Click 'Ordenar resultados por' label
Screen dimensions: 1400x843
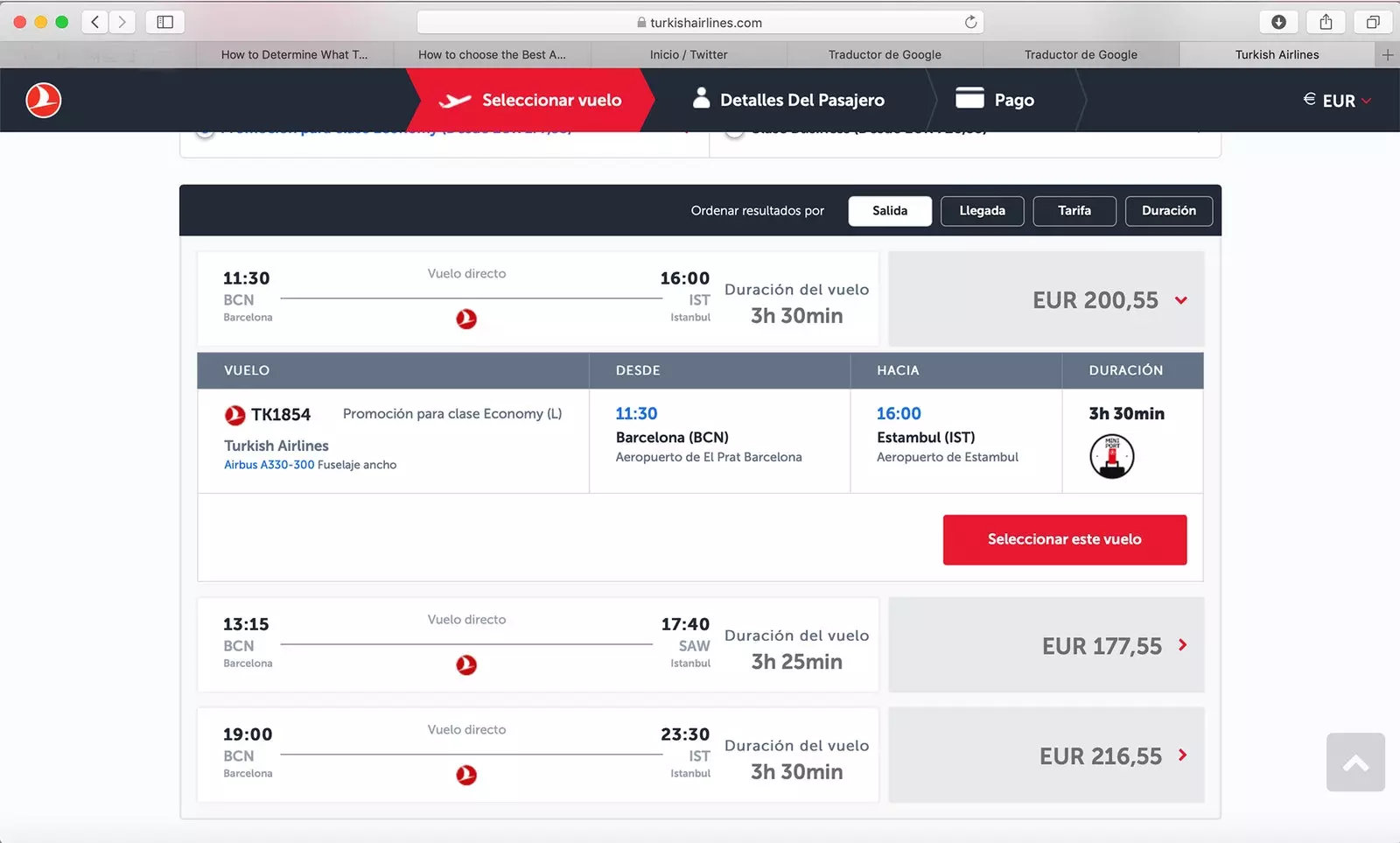pyautogui.click(x=758, y=211)
